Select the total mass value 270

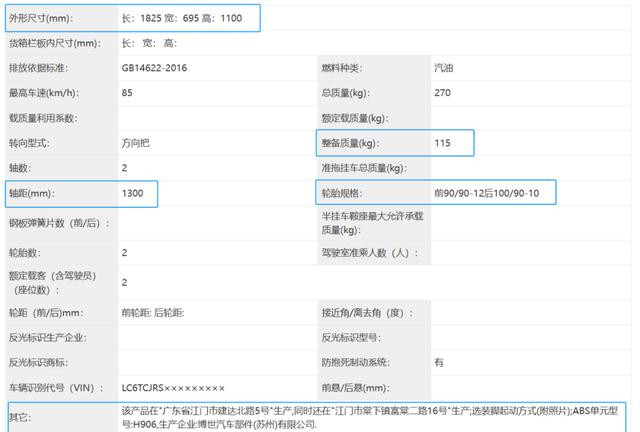442,93
